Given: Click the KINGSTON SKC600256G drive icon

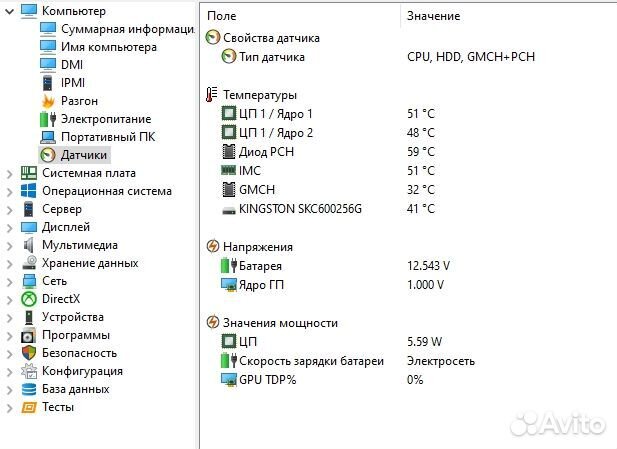Looking at the screenshot, I should (x=229, y=211).
